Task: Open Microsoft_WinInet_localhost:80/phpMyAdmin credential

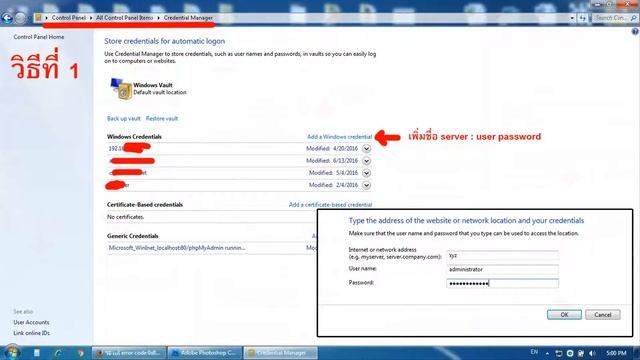Action: [177, 248]
